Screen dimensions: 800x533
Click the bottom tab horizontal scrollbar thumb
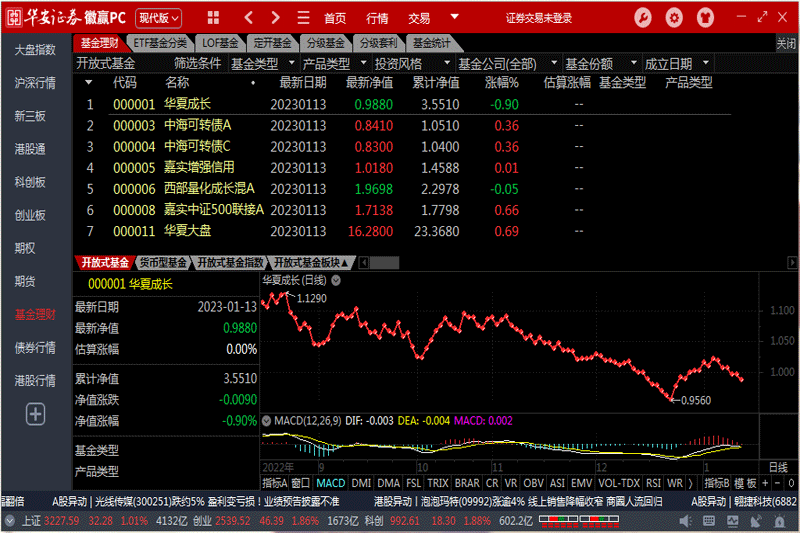click(385, 263)
